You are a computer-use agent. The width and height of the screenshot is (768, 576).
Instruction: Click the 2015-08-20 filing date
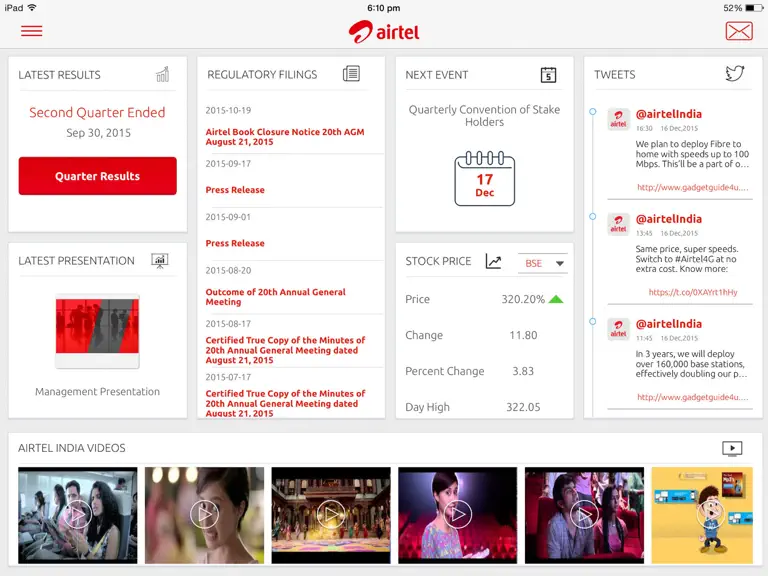[228, 270]
